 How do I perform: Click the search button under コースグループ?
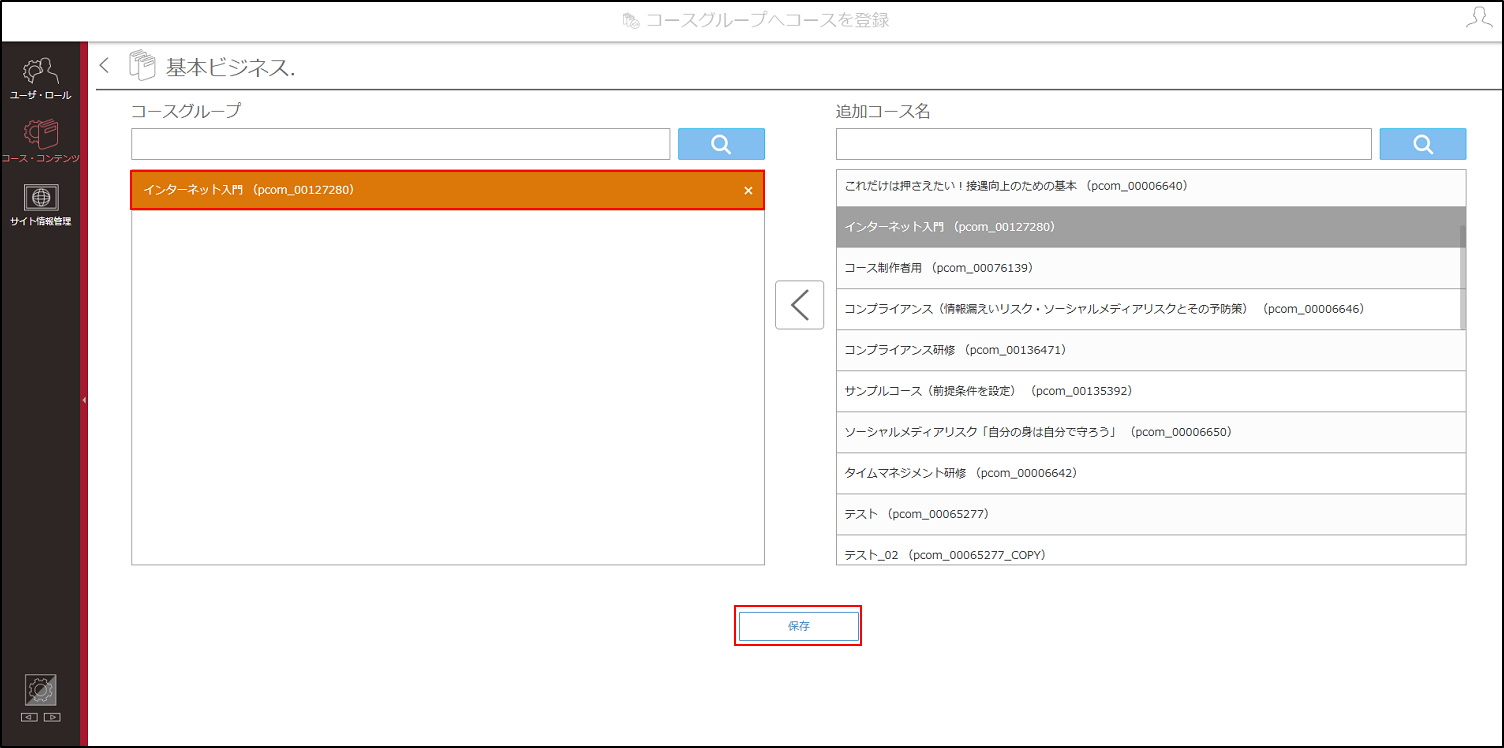coord(721,144)
